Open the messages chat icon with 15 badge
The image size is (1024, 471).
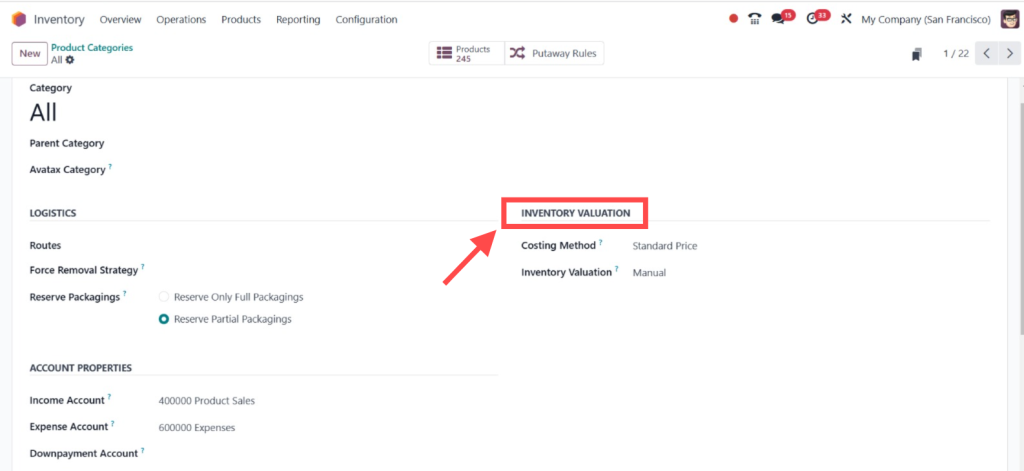click(778, 19)
